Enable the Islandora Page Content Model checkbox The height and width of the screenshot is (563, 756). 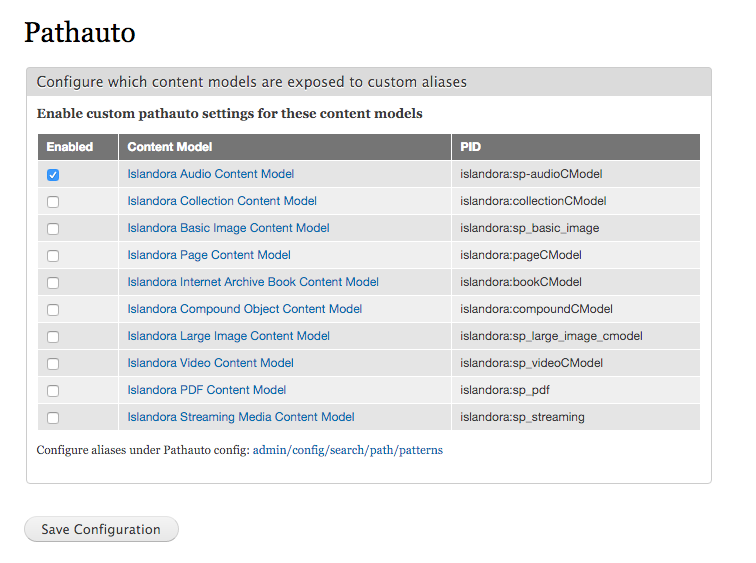53,256
